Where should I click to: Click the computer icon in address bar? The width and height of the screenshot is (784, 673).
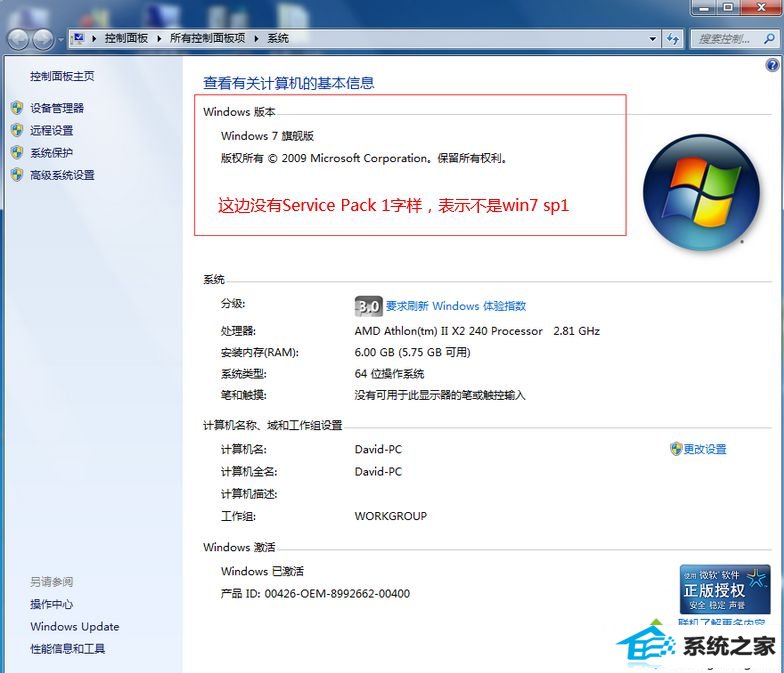coord(79,38)
